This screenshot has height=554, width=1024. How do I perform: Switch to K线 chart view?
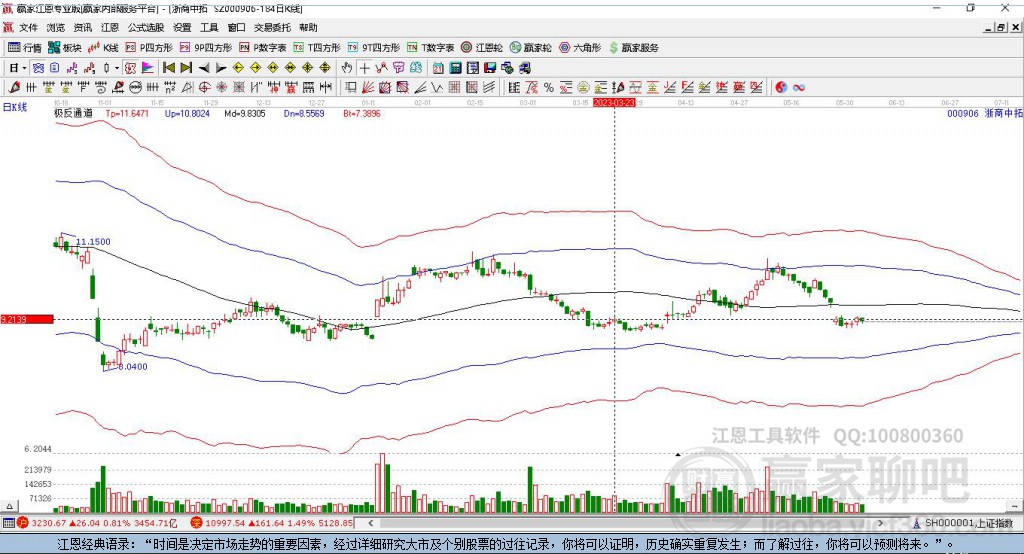point(103,48)
